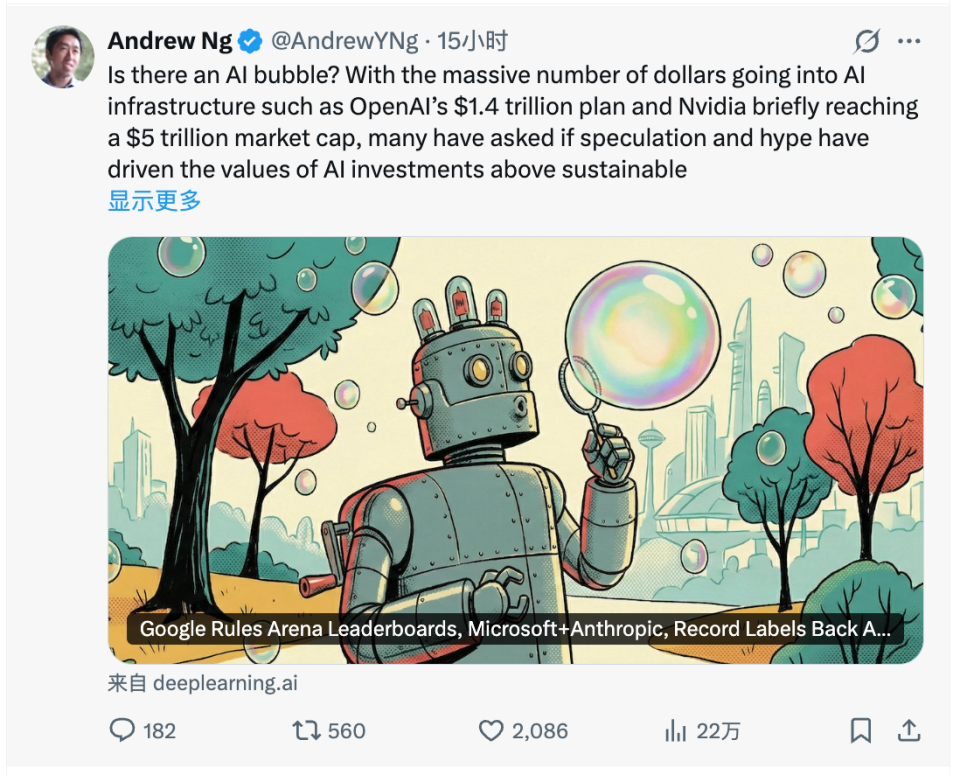Click the reply speech bubble icon
Image resolution: width=960 pixels, height=775 pixels.
122,731
